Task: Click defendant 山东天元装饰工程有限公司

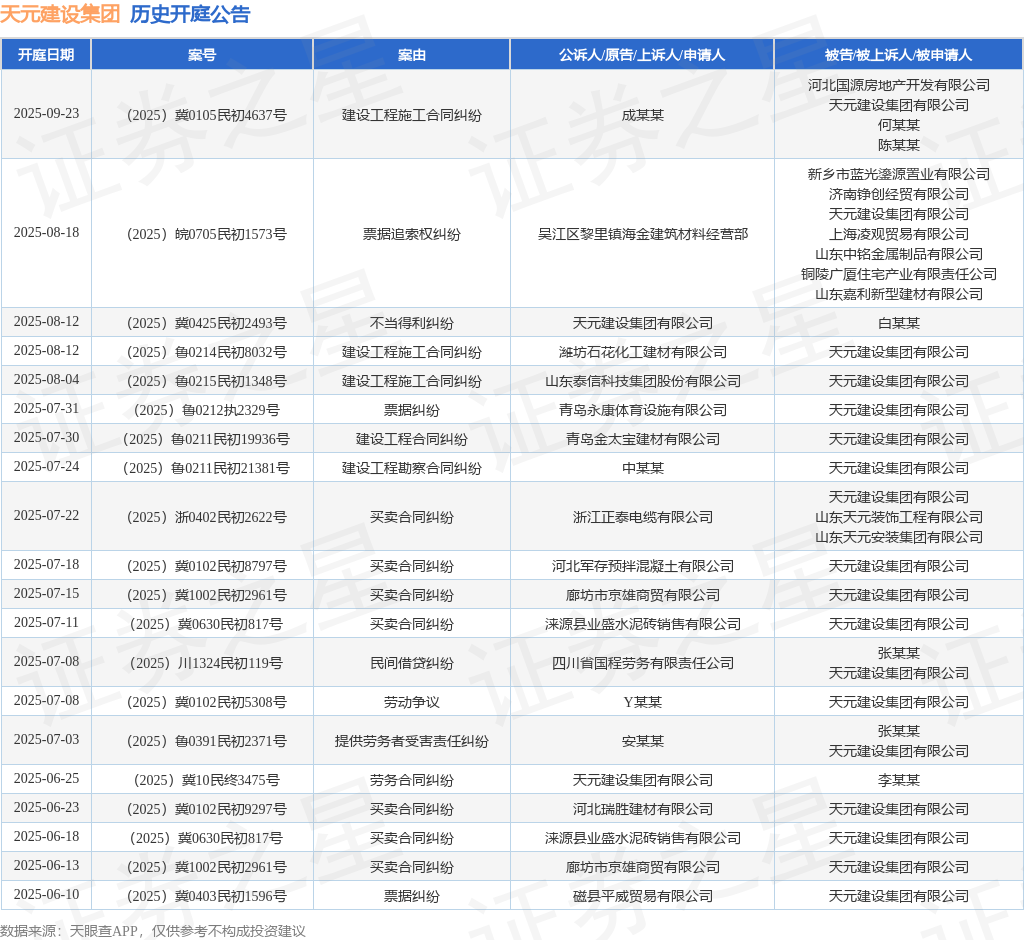Action: click(899, 517)
